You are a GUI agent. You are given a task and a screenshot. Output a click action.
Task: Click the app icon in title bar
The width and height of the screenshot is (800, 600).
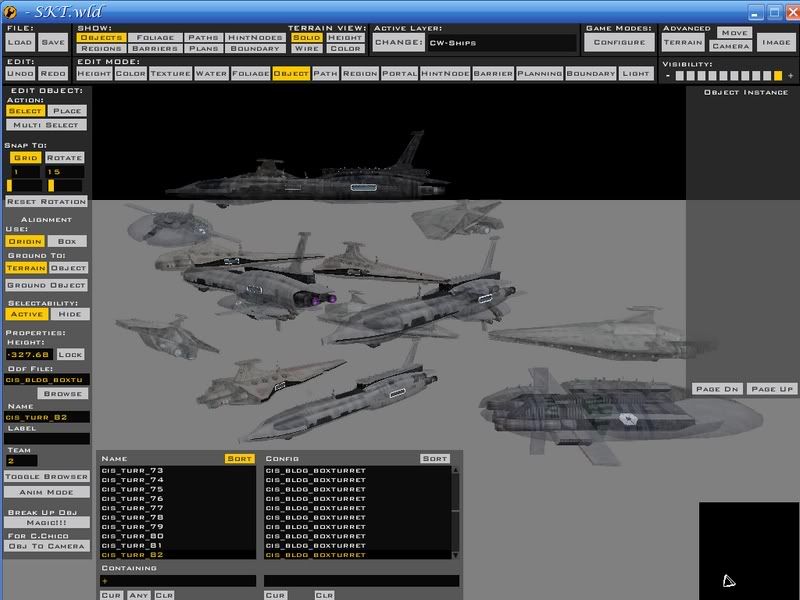click(9, 11)
